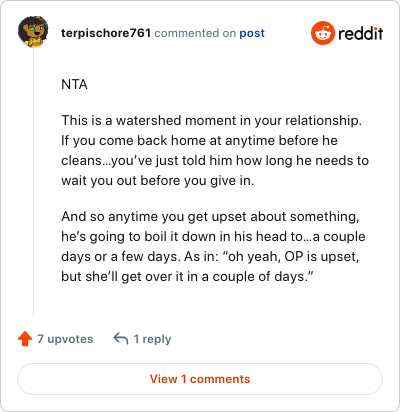Click the "NTA" verdict text
Image resolution: width=400 pixels, height=412 pixels.
coord(74,85)
